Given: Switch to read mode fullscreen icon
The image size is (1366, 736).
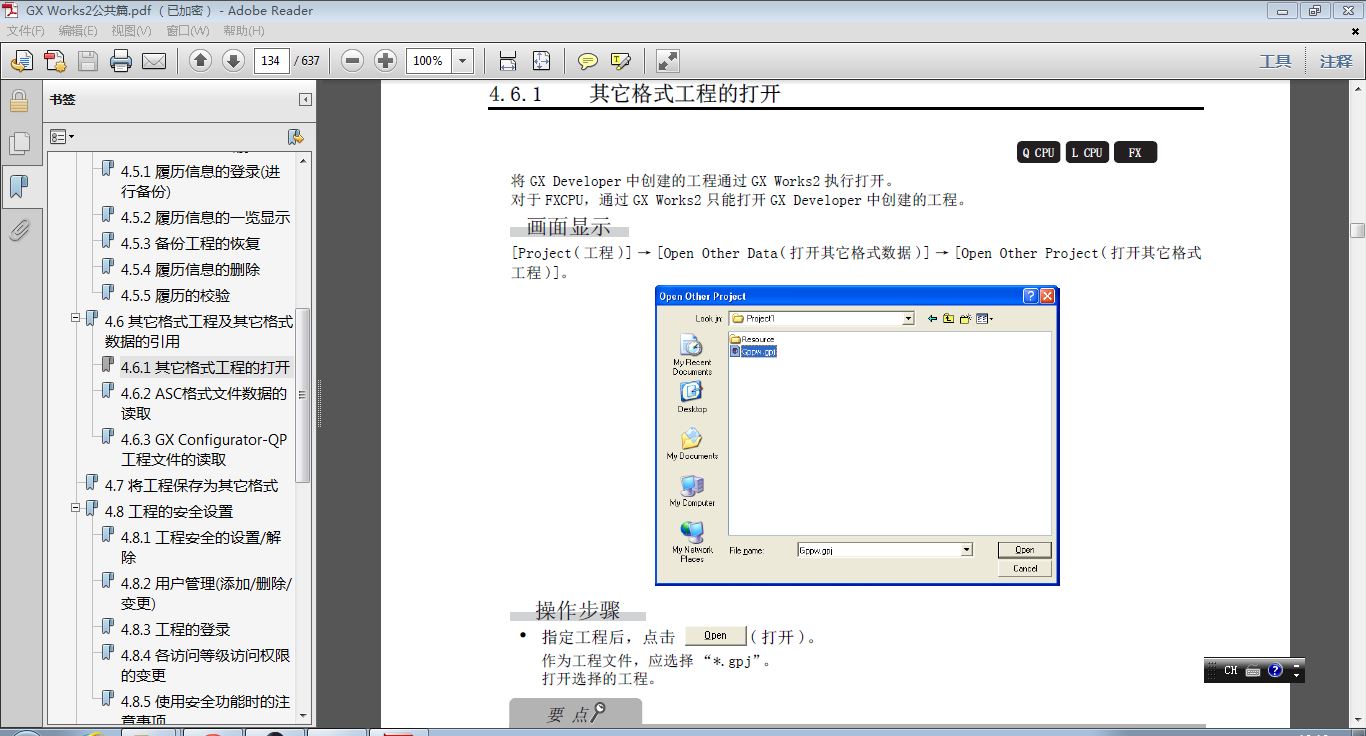Looking at the screenshot, I should pos(667,61).
